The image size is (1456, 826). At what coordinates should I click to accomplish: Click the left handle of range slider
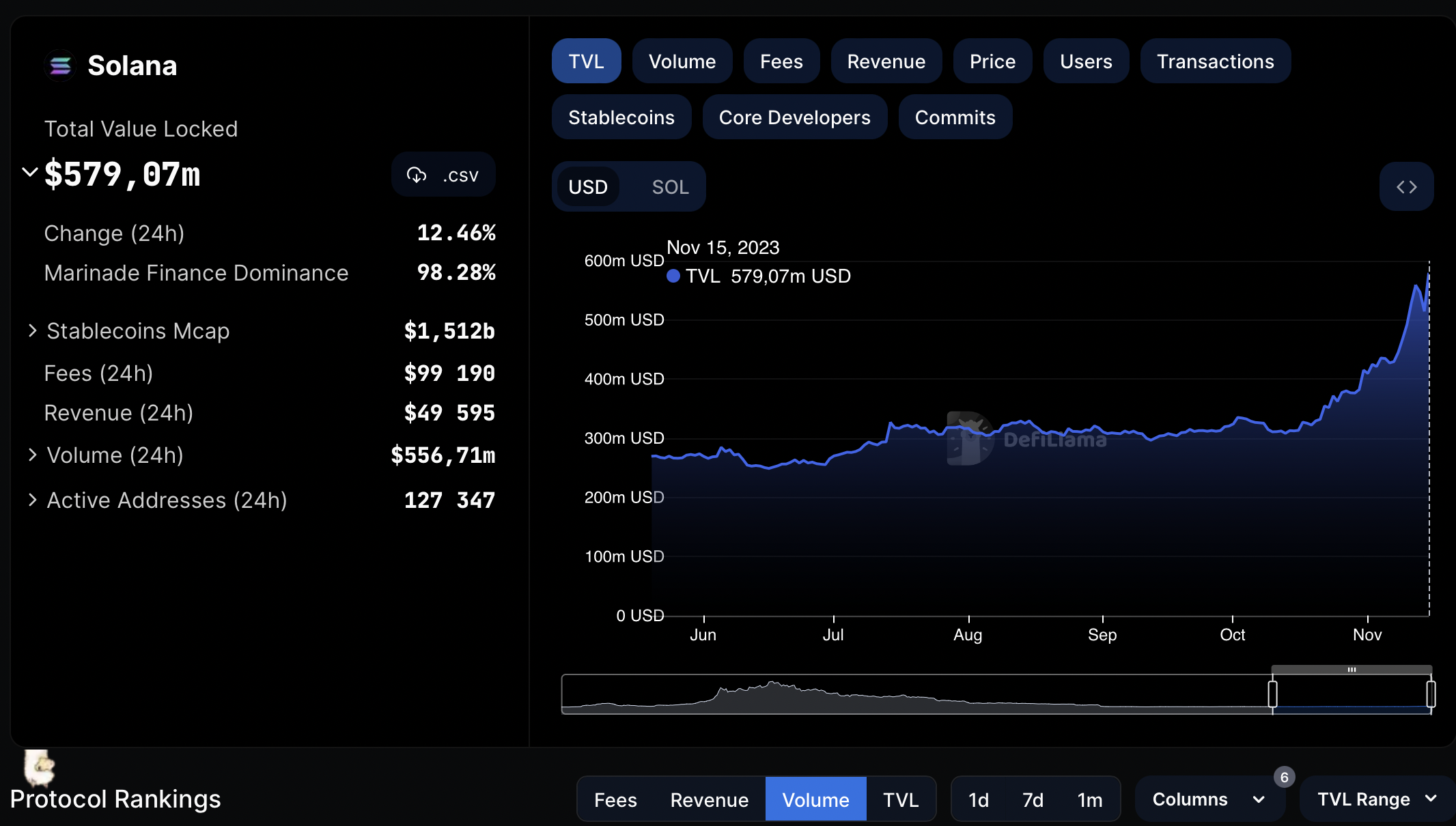1272,694
